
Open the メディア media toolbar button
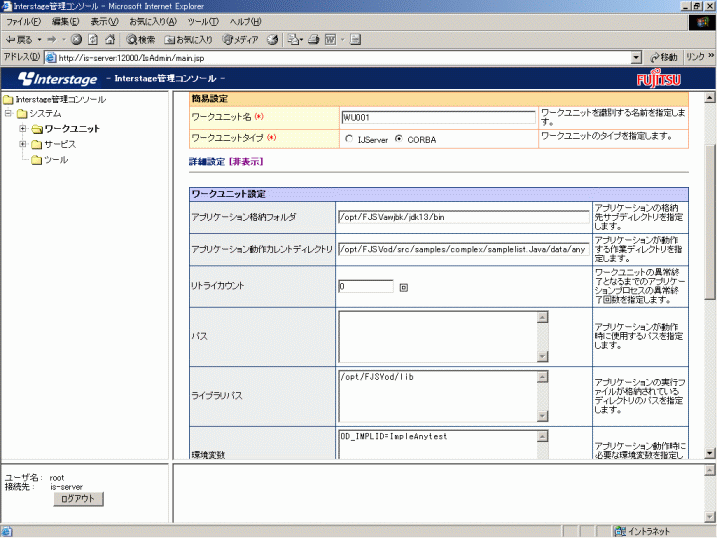pyautogui.click(x=241, y=40)
